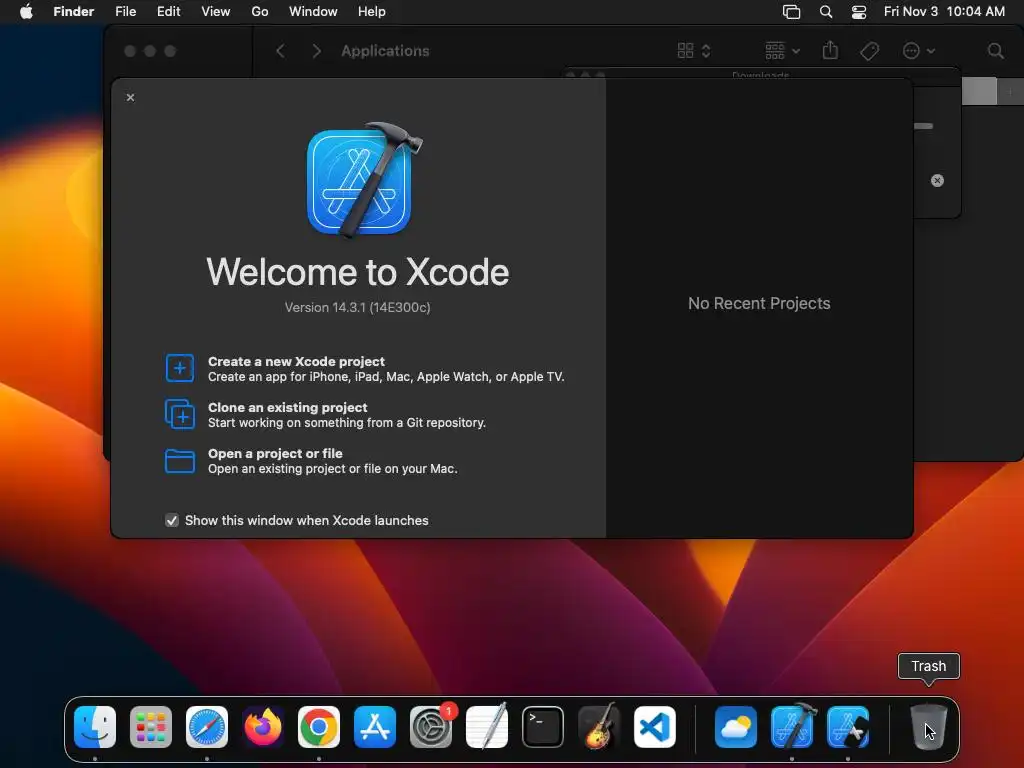The height and width of the screenshot is (768, 1024).
Task: Open the Help menu
Action: pyautogui.click(x=372, y=12)
